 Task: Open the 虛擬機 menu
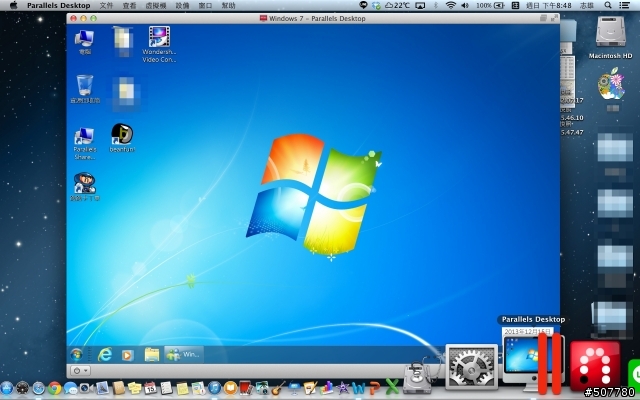156,5
